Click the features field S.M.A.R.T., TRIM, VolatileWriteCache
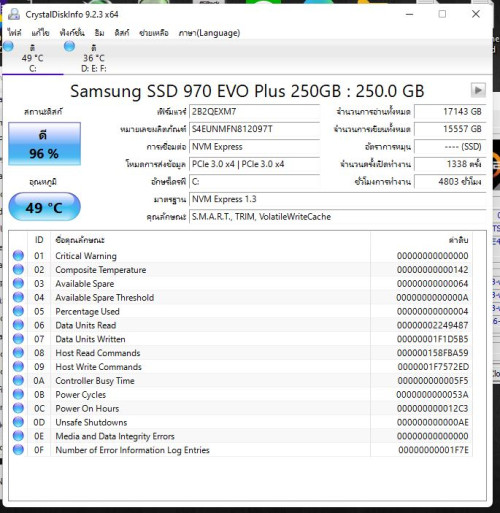Screen dimensions: 500x513 (338, 217)
